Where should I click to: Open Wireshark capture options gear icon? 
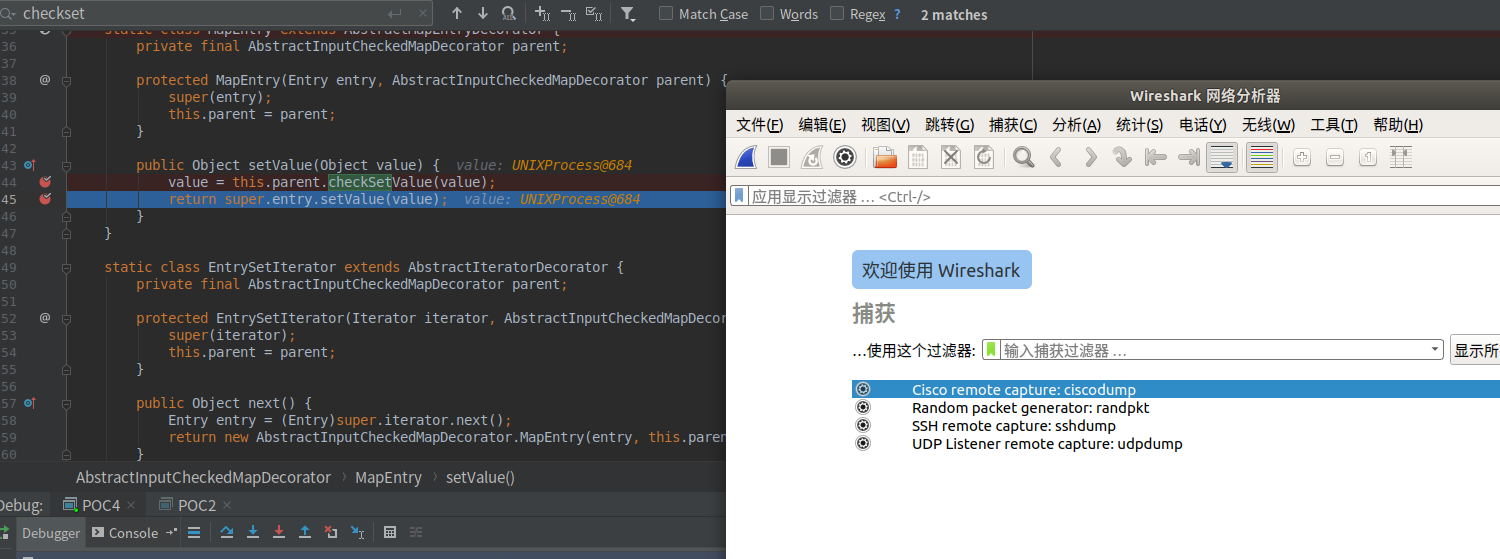845,157
